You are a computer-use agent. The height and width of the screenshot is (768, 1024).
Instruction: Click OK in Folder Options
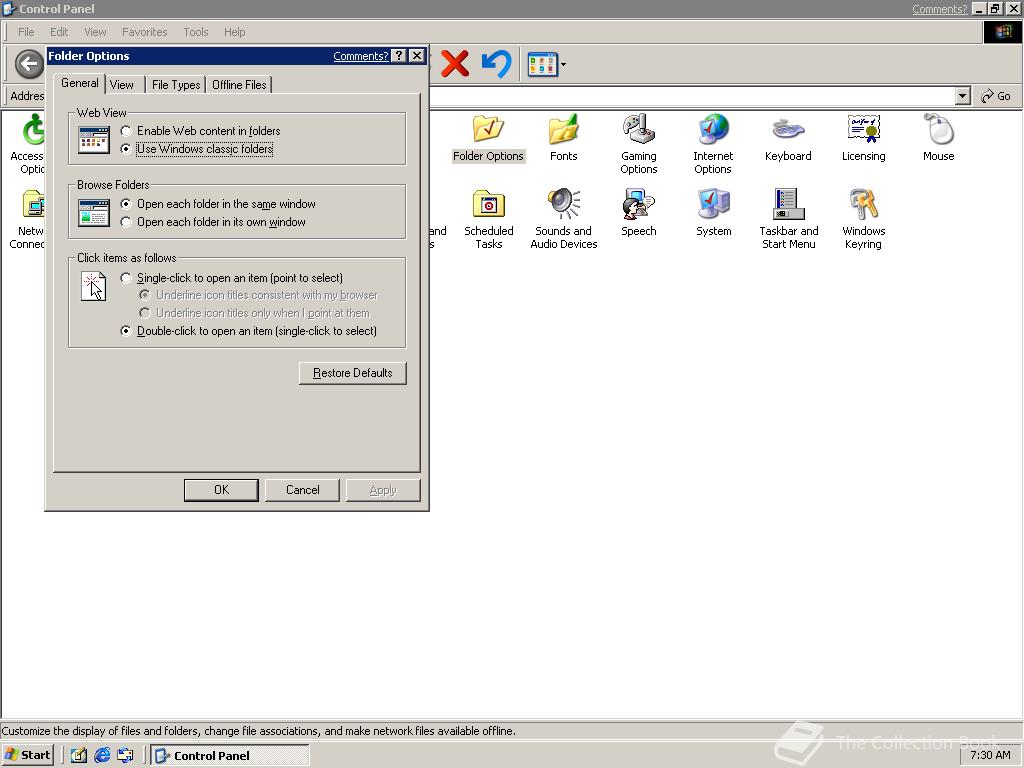[221, 490]
